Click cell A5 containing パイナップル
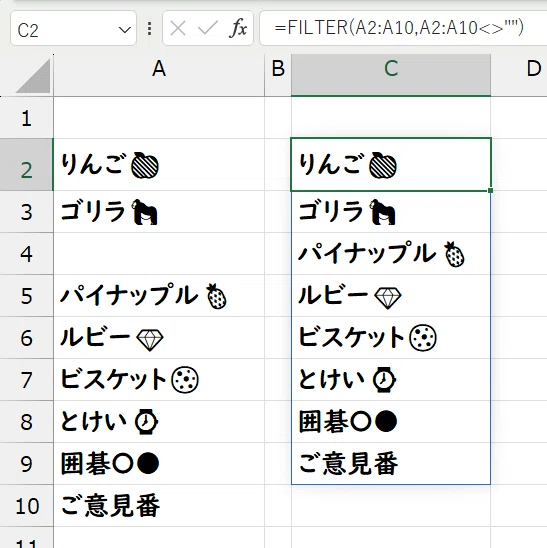This screenshot has width=547, height=548. click(x=159, y=296)
